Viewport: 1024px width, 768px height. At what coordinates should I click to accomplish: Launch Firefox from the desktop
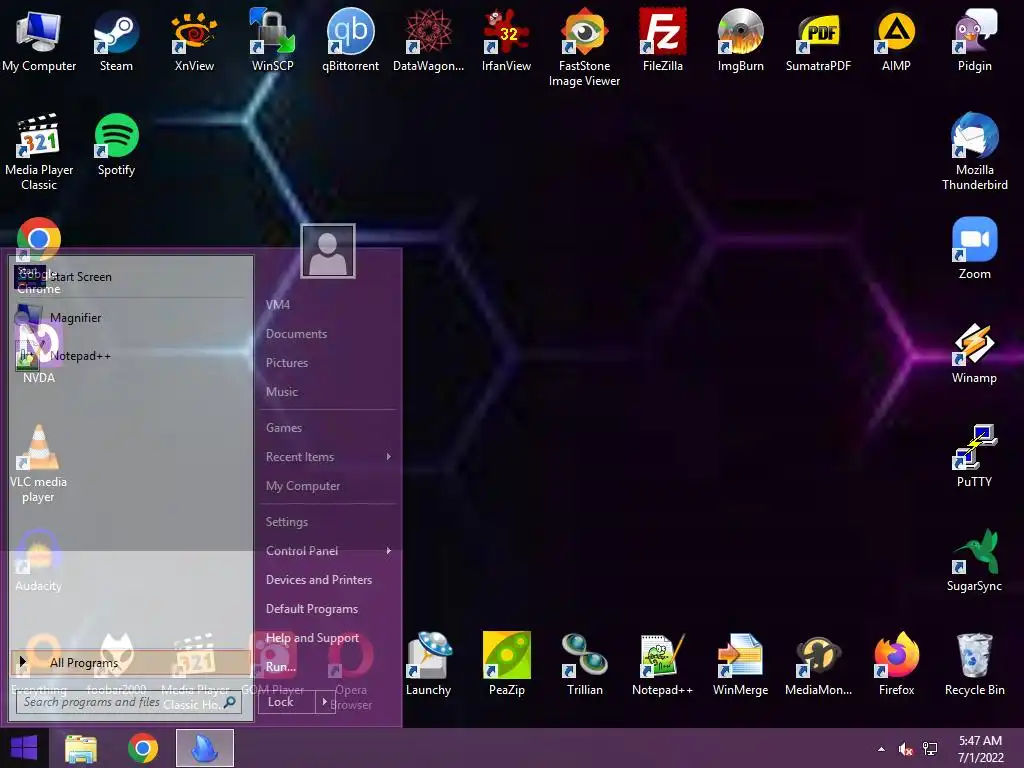click(x=896, y=664)
